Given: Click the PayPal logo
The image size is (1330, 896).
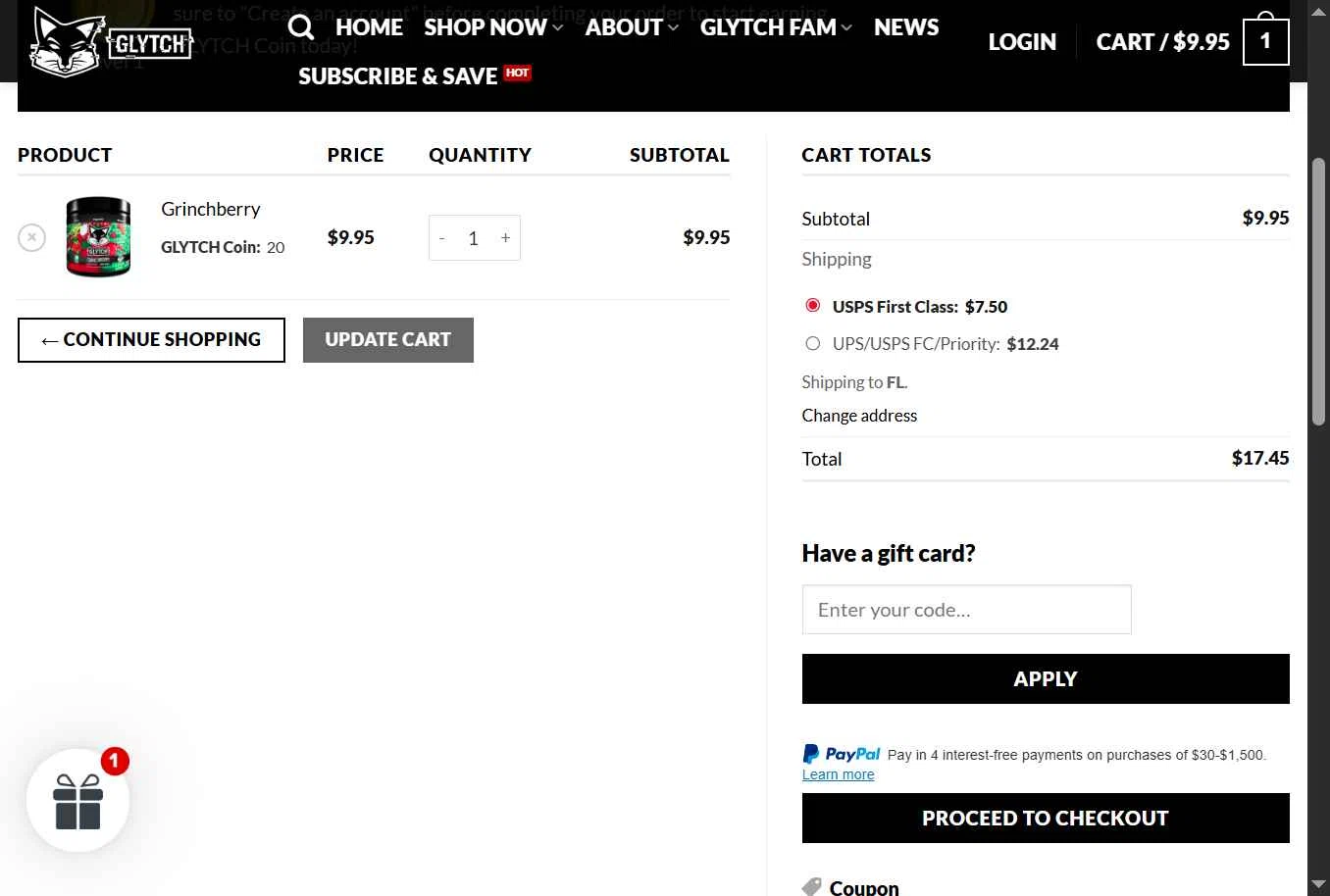Looking at the screenshot, I should (842, 754).
